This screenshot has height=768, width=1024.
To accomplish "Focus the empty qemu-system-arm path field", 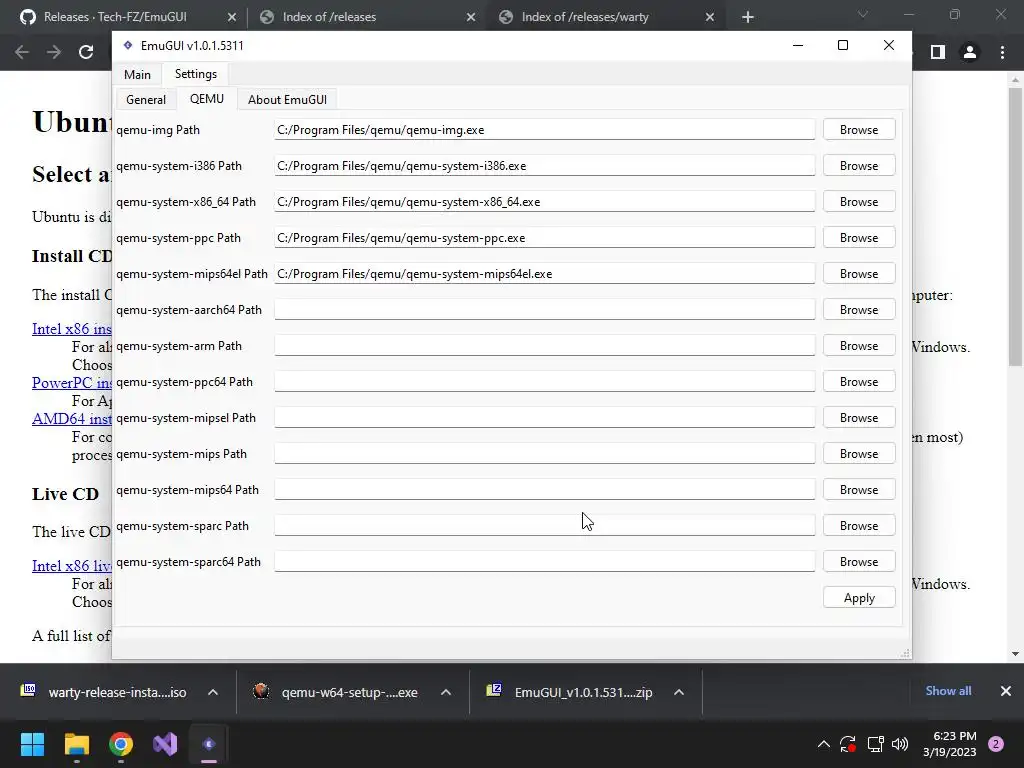I will pos(545,345).
